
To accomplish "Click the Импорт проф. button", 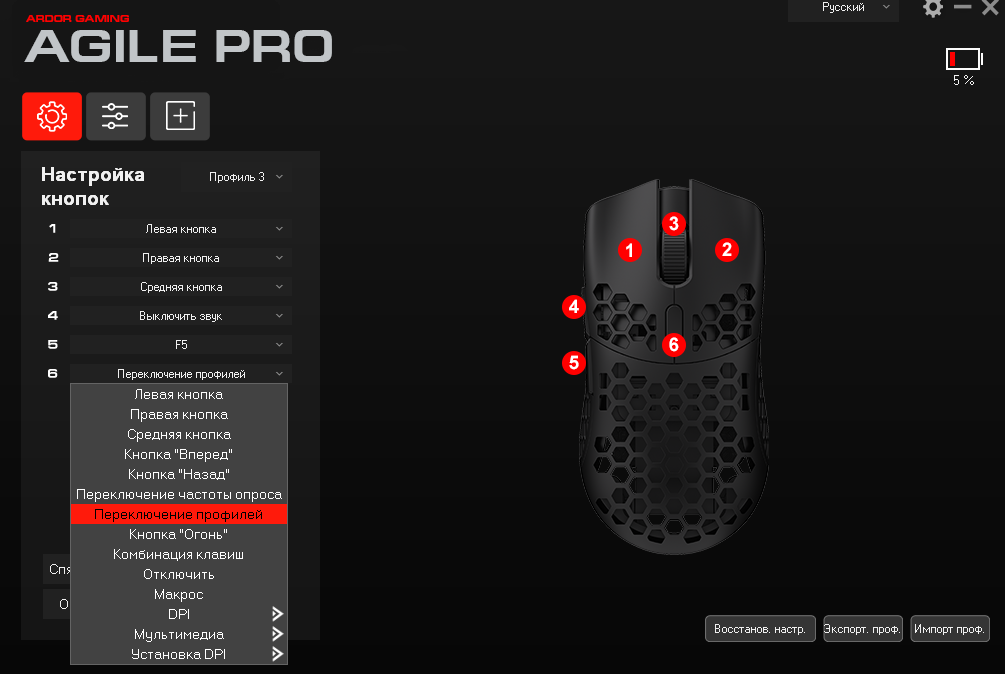I will pos(950,629).
